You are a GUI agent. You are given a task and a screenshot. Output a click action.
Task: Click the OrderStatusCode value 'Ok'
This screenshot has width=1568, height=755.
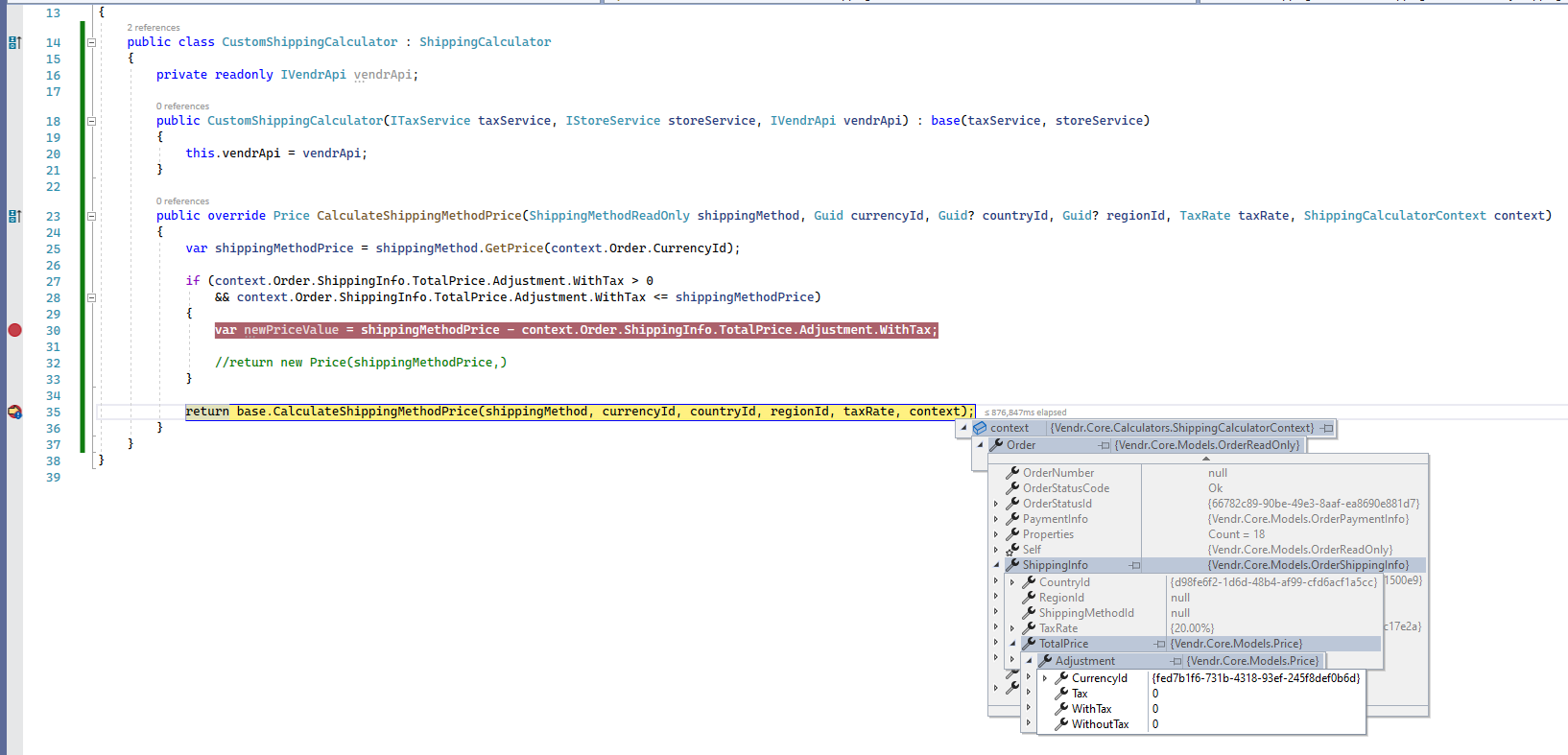(x=1215, y=488)
